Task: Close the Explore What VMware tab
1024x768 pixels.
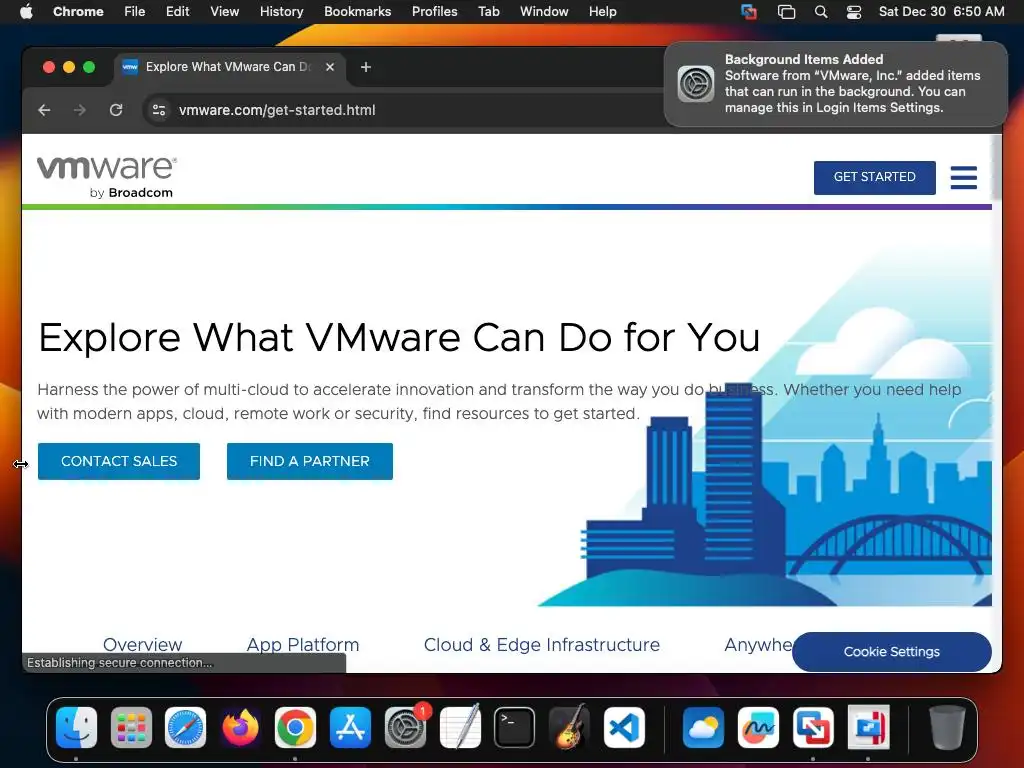Action: coord(330,67)
